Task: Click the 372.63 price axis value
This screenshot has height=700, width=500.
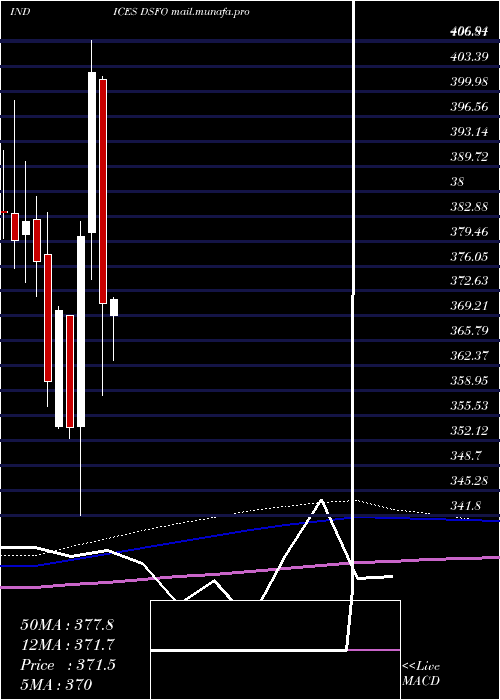Action: coord(470,281)
